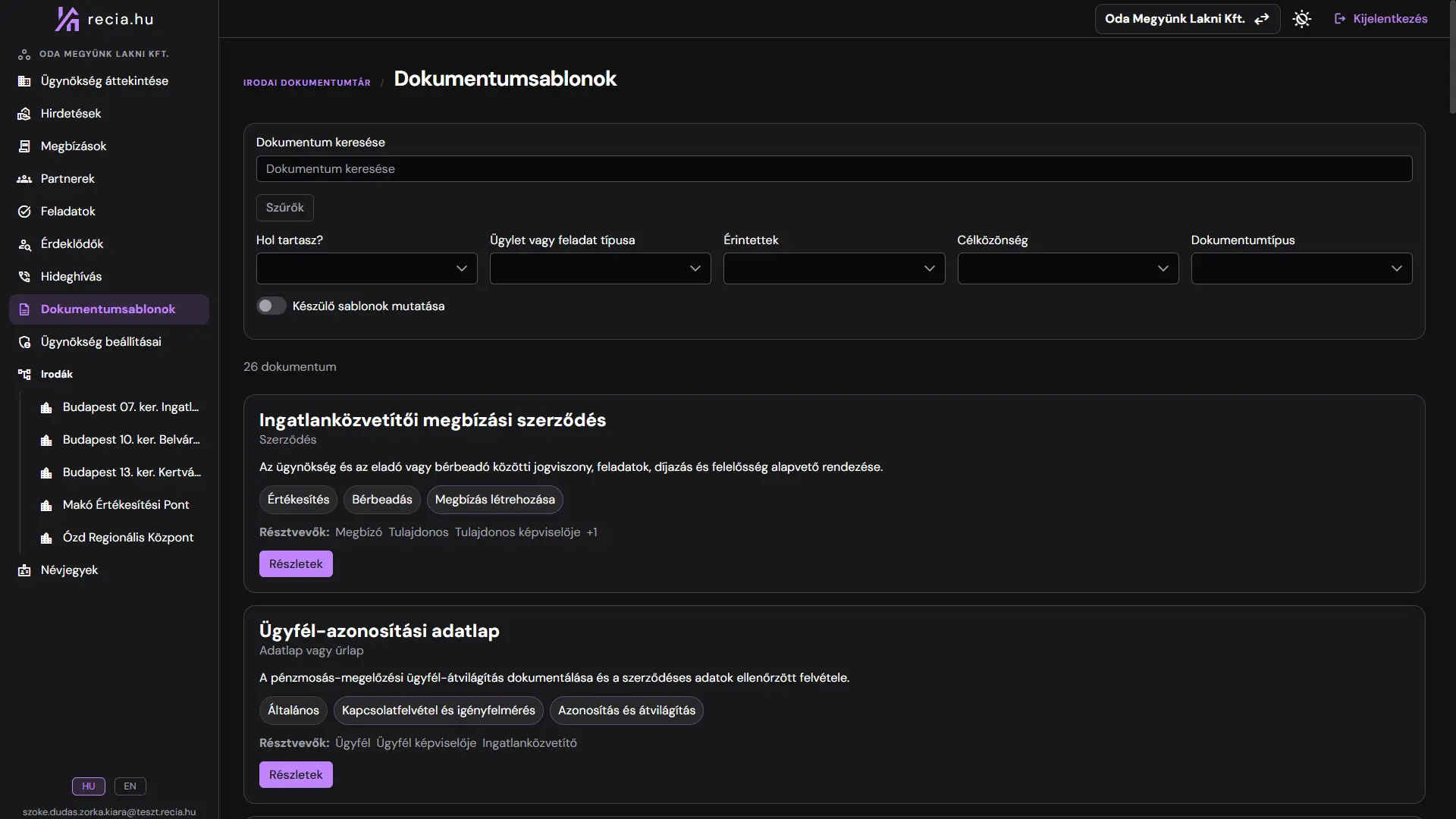Click the Dokumentum keresése search field
Screen dimensions: 1456x819
(834, 169)
